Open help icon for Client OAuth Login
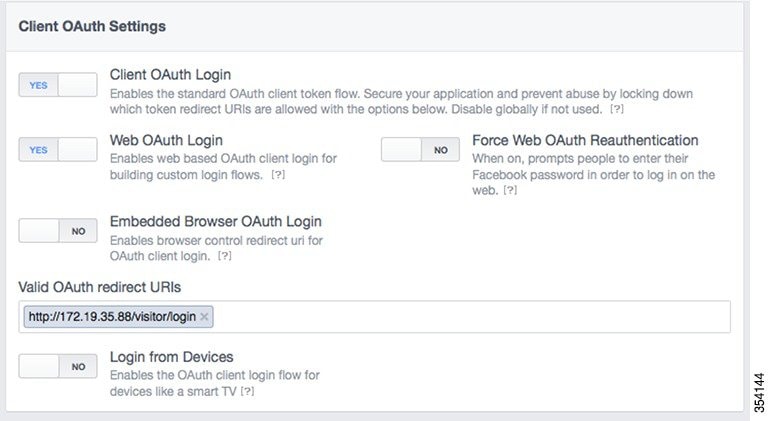Image resolution: width=768 pixels, height=421 pixels. 618,108
